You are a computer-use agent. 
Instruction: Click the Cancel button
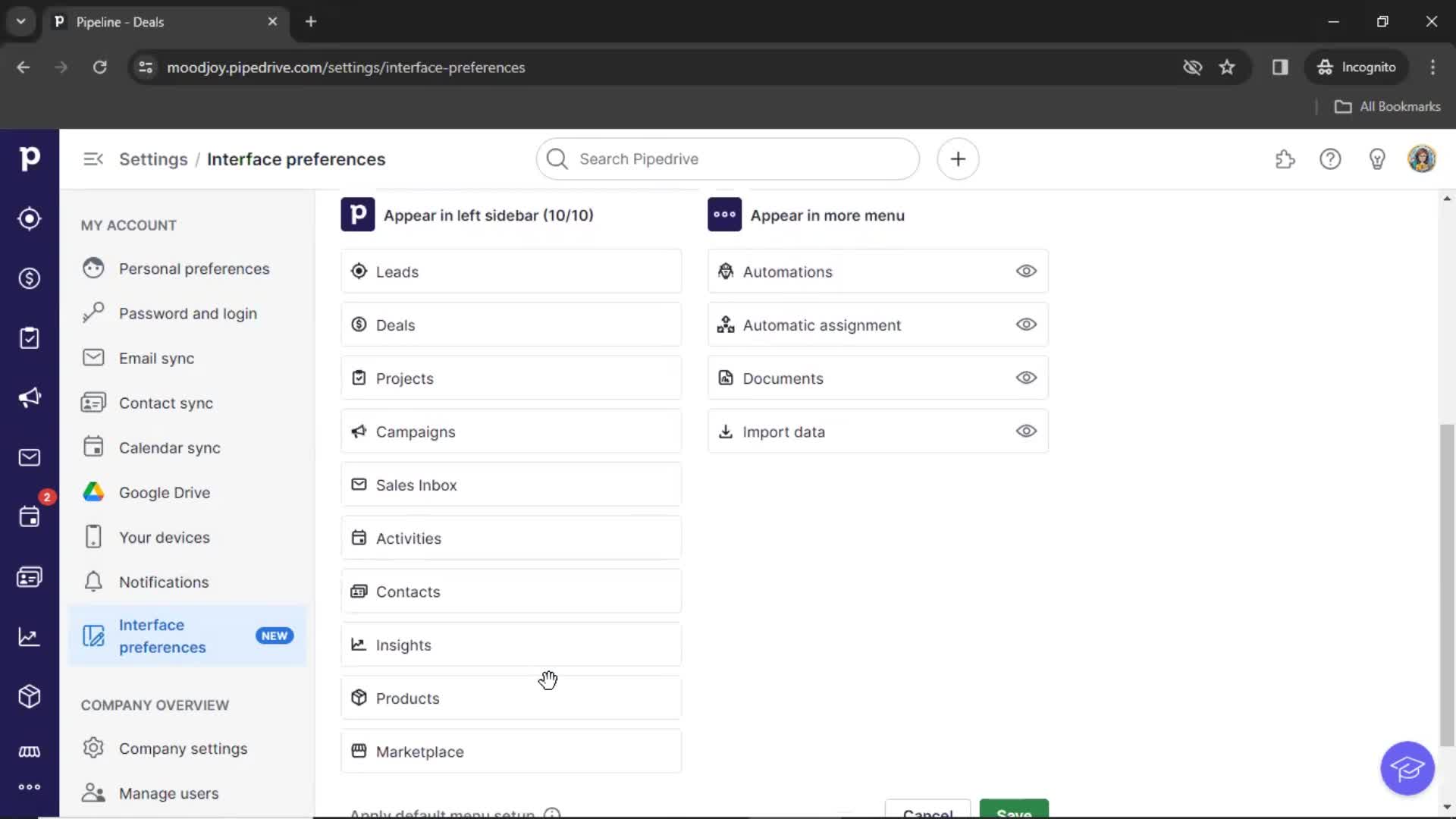[x=927, y=810]
